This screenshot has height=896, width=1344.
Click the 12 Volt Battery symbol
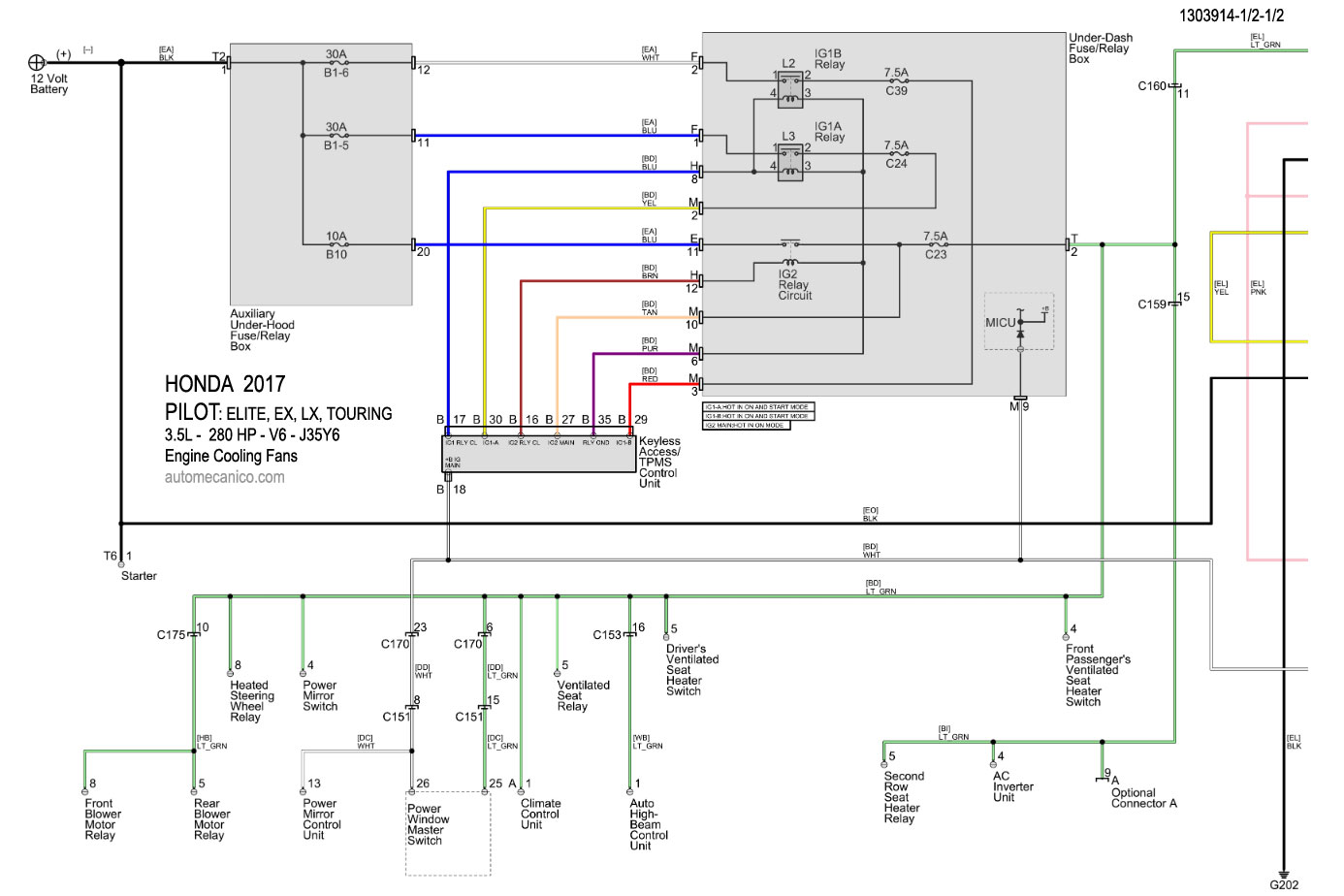pos(37,62)
